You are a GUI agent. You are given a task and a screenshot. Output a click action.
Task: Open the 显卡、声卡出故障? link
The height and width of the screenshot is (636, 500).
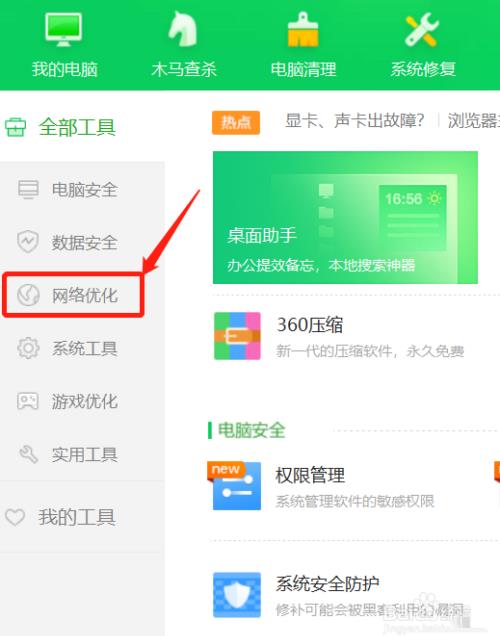click(x=355, y=120)
